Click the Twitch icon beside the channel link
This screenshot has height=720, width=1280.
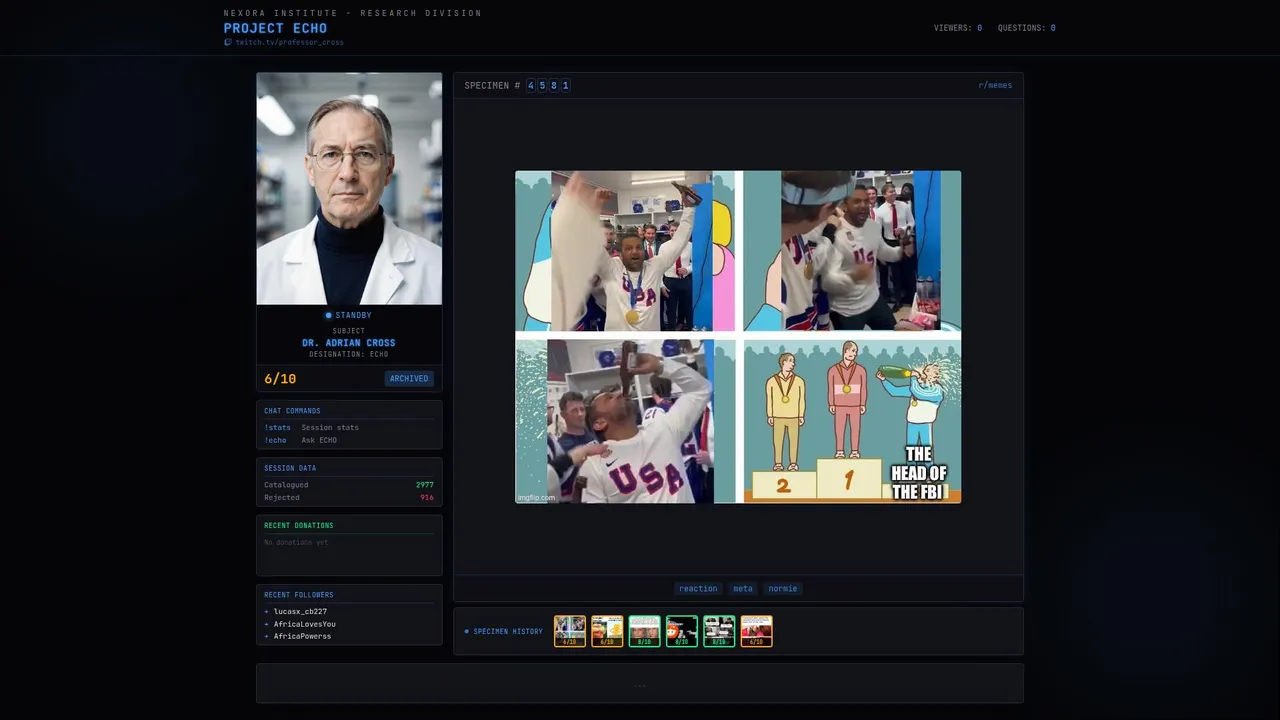(x=227, y=42)
